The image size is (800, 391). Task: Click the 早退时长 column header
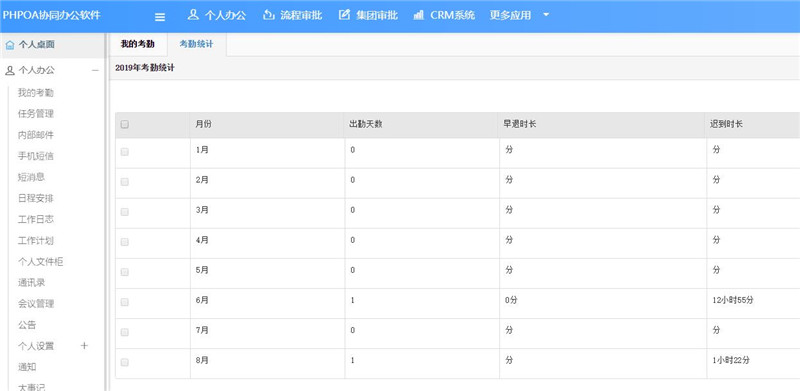tap(520, 124)
